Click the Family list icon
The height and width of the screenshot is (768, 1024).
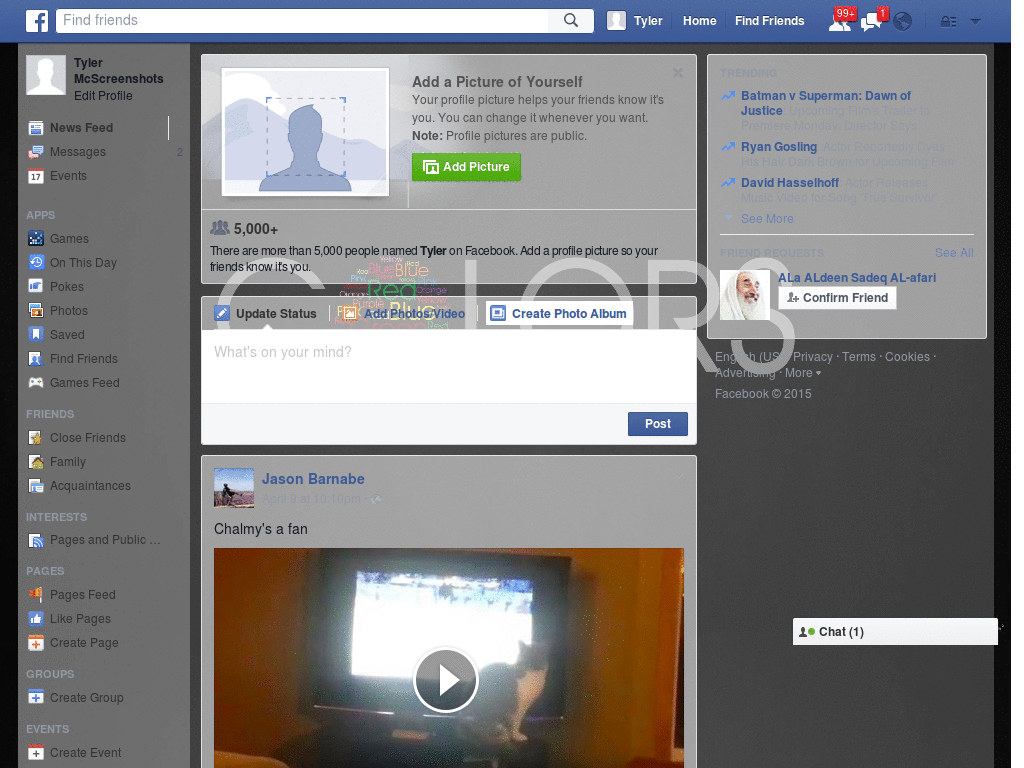coord(36,462)
